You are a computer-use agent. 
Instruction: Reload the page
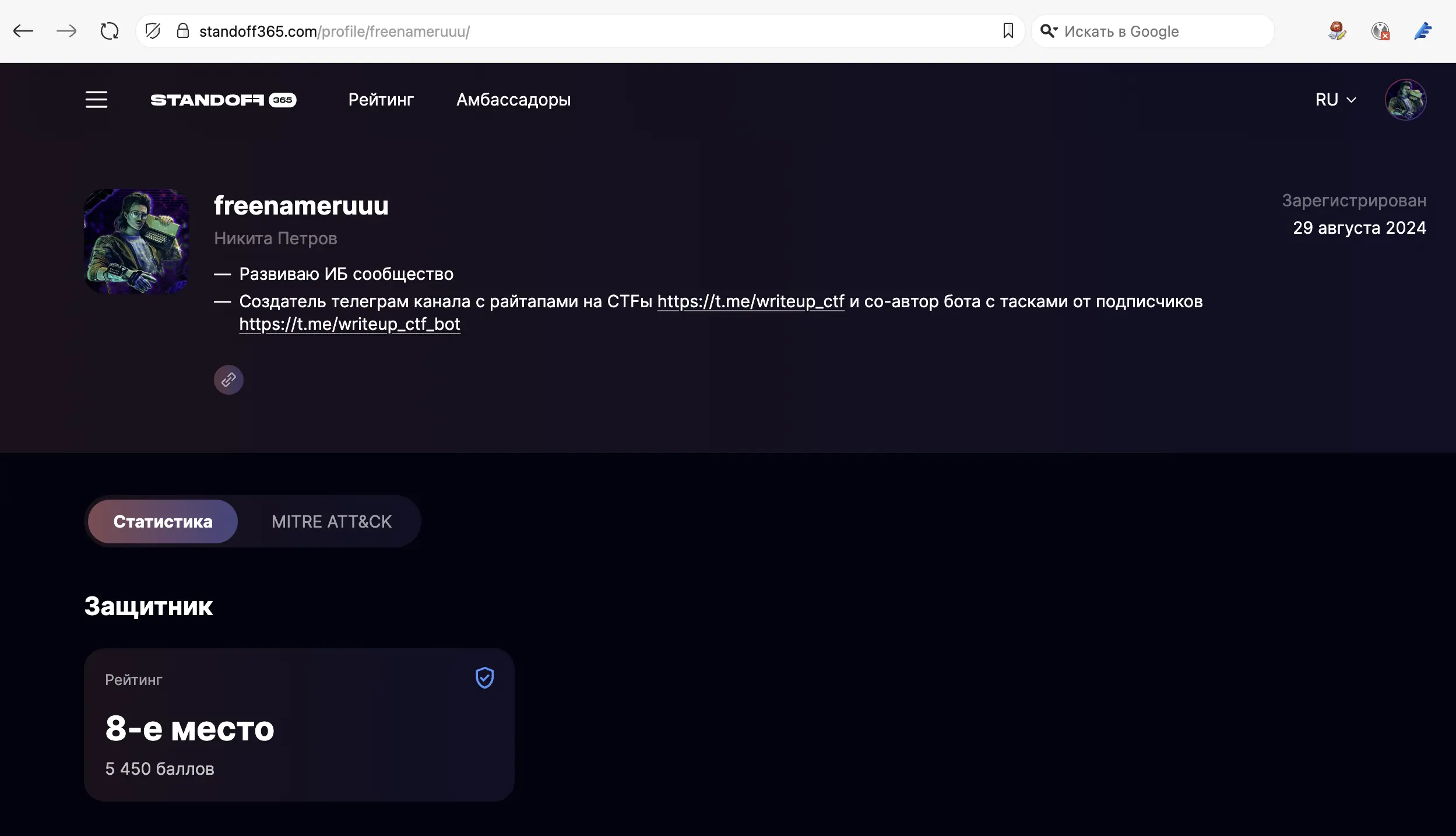click(110, 31)
